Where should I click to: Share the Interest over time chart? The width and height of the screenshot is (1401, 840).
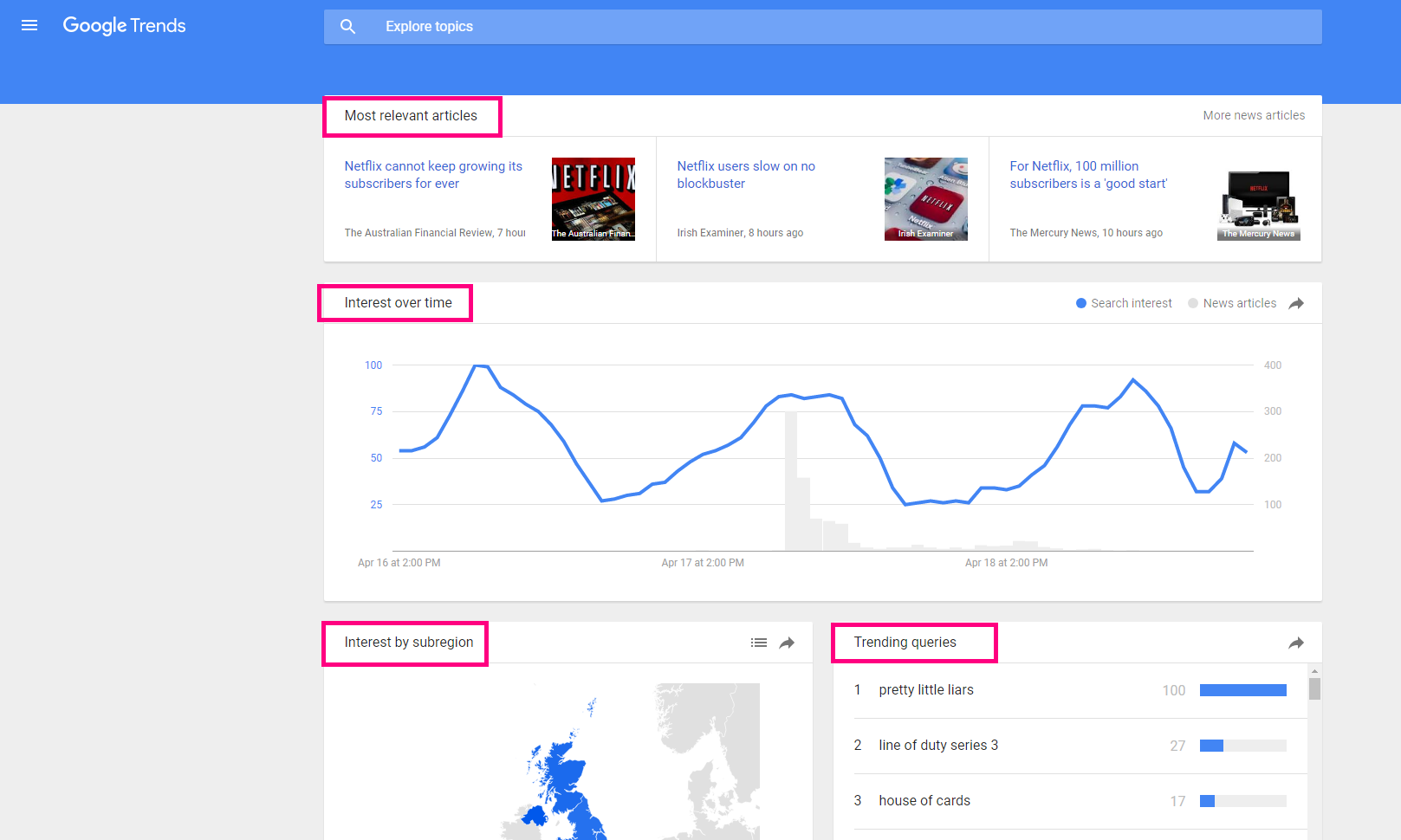pos(1296,303)
